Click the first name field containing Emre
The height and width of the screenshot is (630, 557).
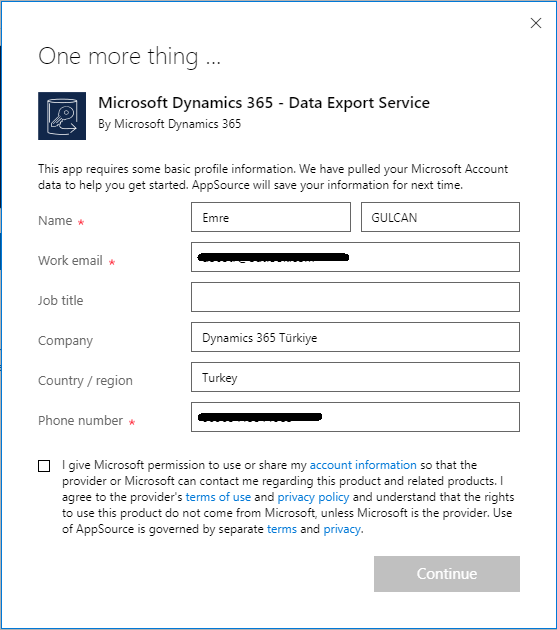271,217
